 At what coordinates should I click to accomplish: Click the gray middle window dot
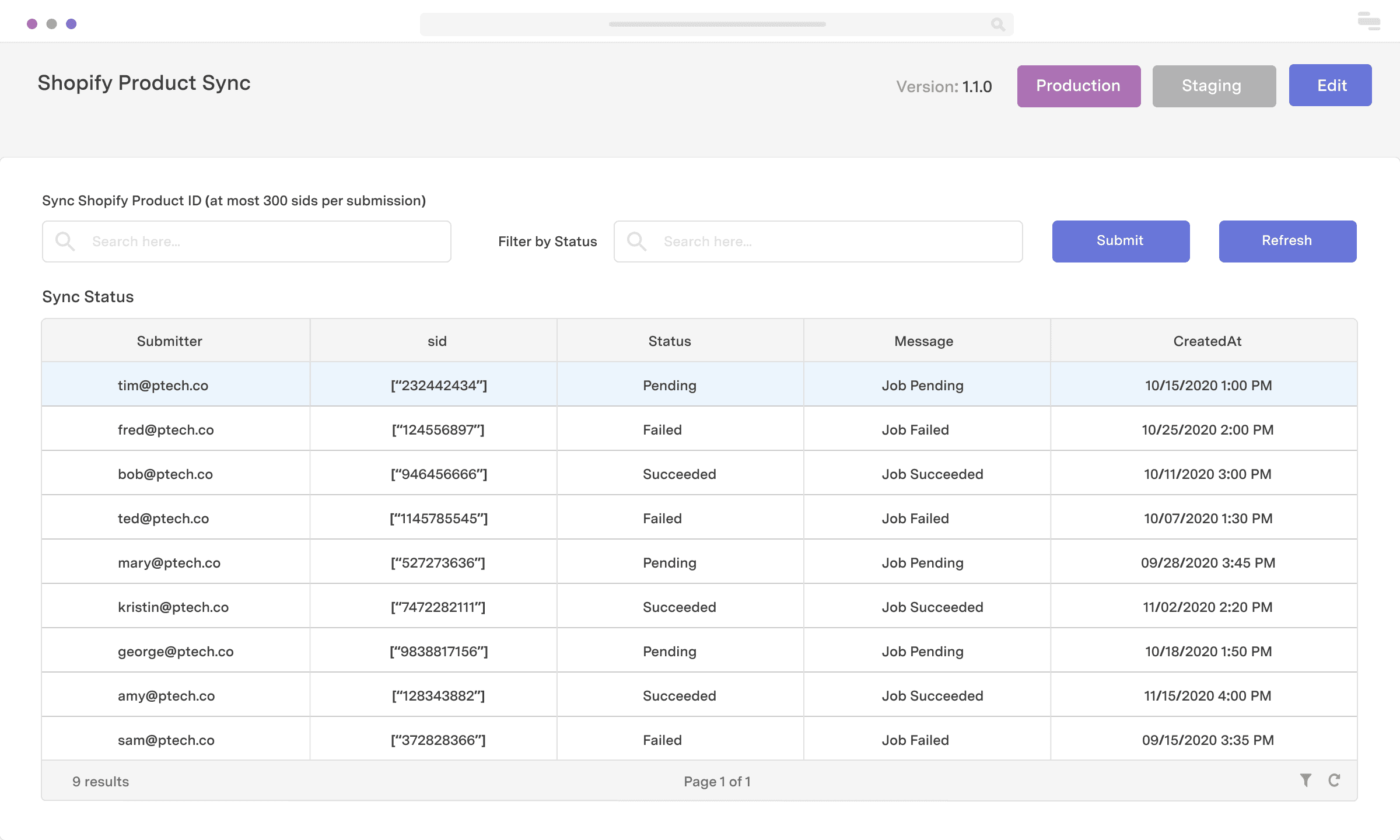tap(51, 23)
